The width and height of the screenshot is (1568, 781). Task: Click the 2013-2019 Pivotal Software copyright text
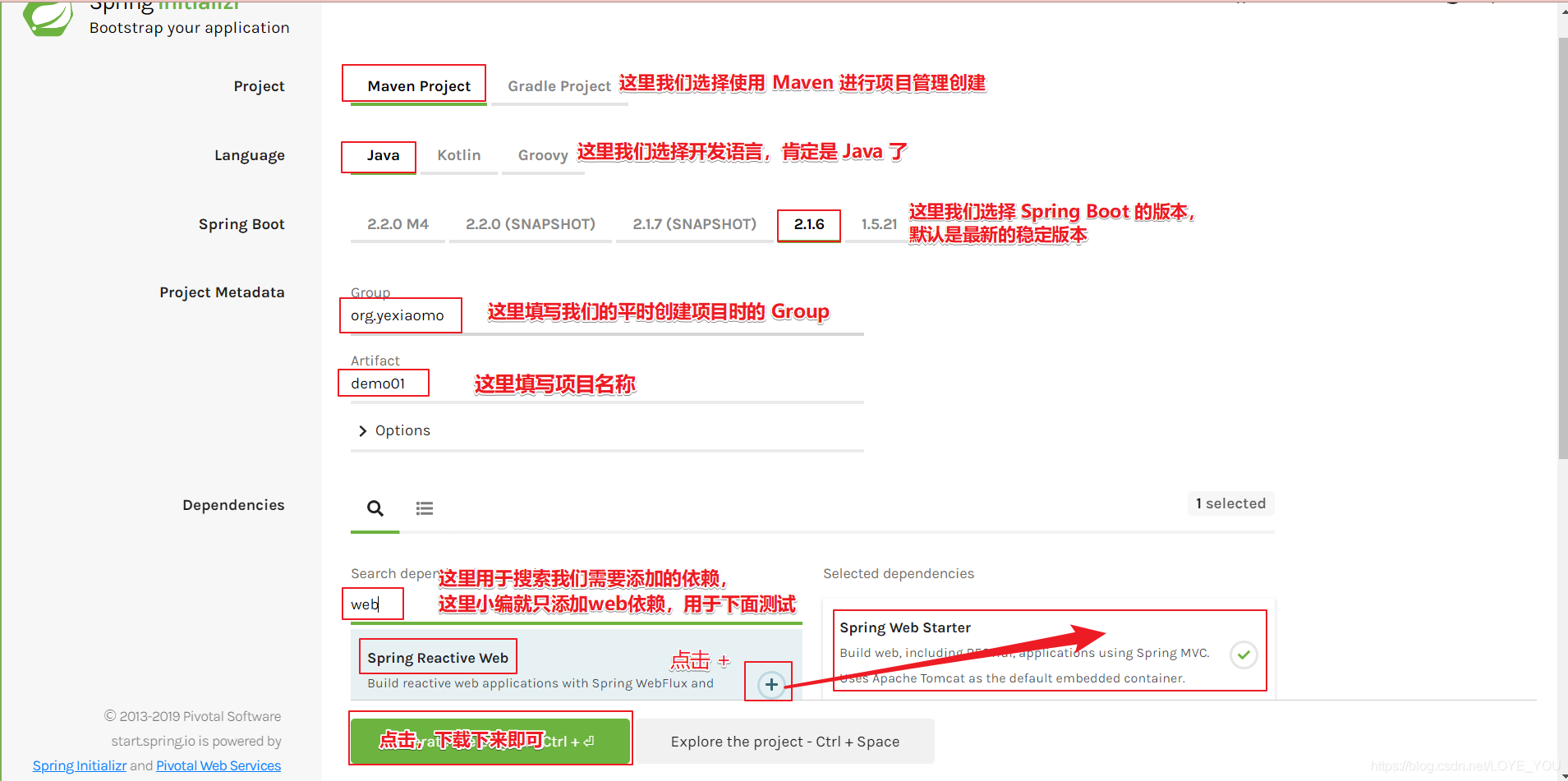(193, 716)
